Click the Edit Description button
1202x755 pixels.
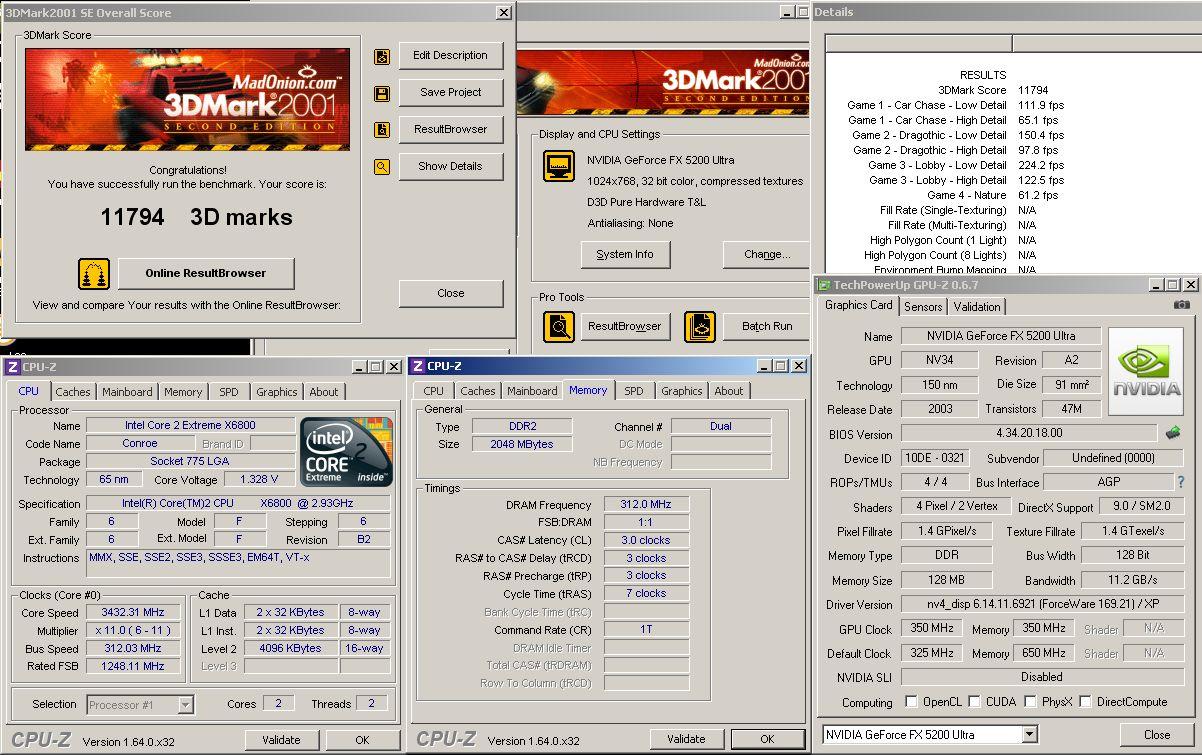pos(450,56)
